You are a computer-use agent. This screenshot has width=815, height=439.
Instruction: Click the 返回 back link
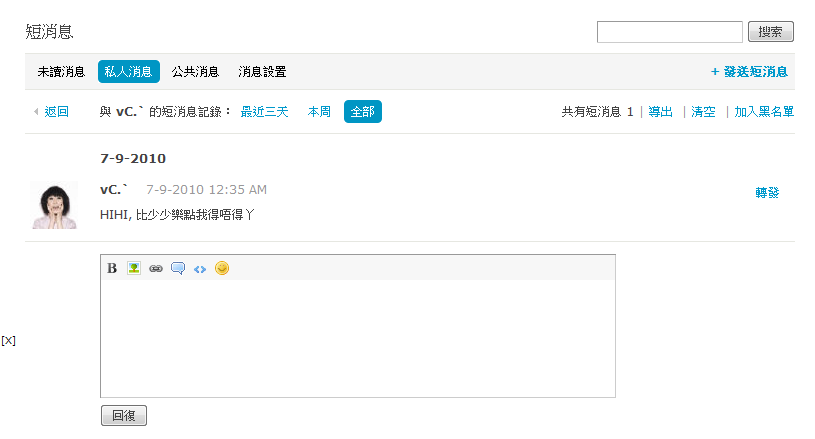56,112
